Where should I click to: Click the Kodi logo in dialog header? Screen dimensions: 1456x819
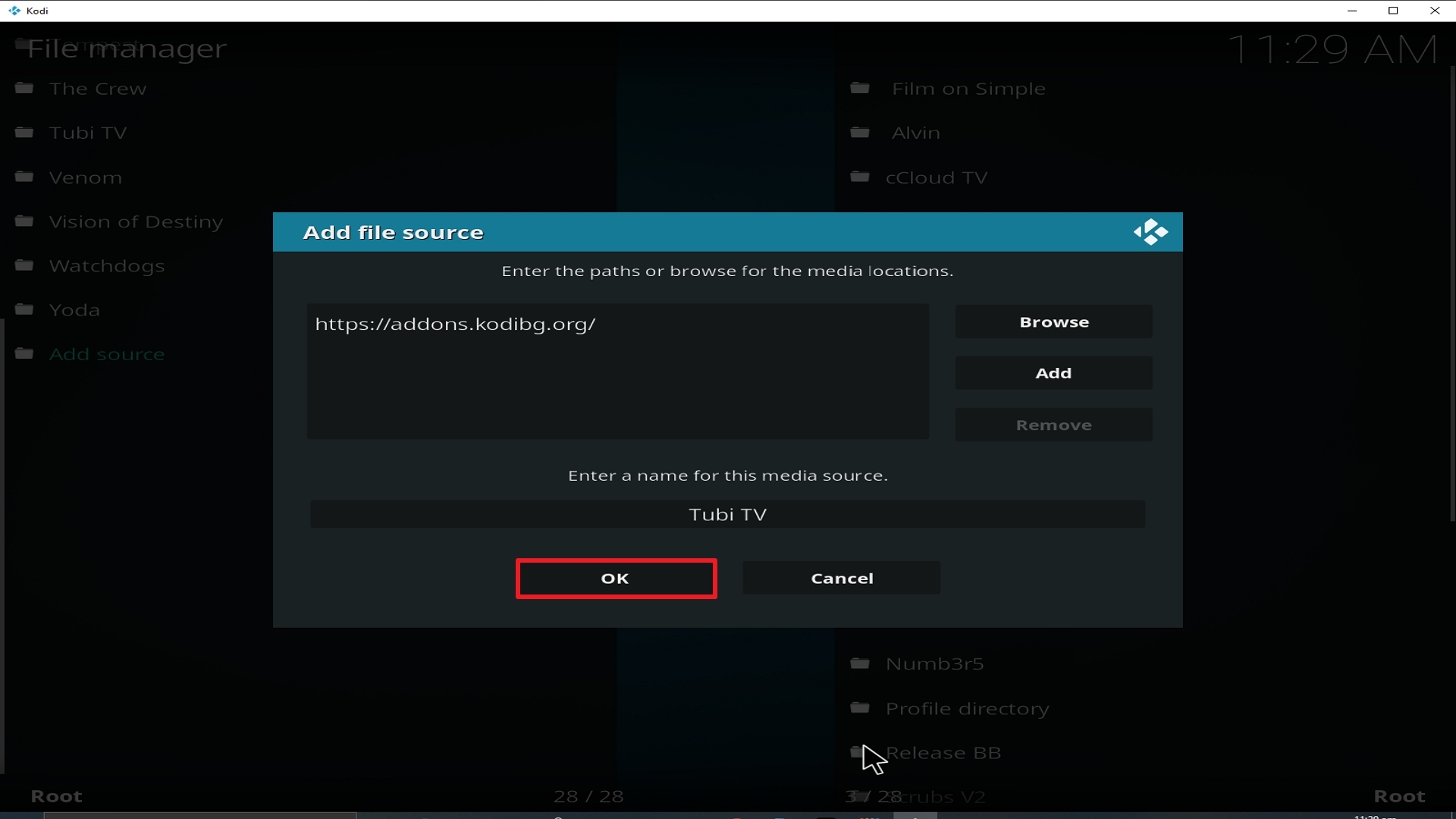click(1150, 232)
